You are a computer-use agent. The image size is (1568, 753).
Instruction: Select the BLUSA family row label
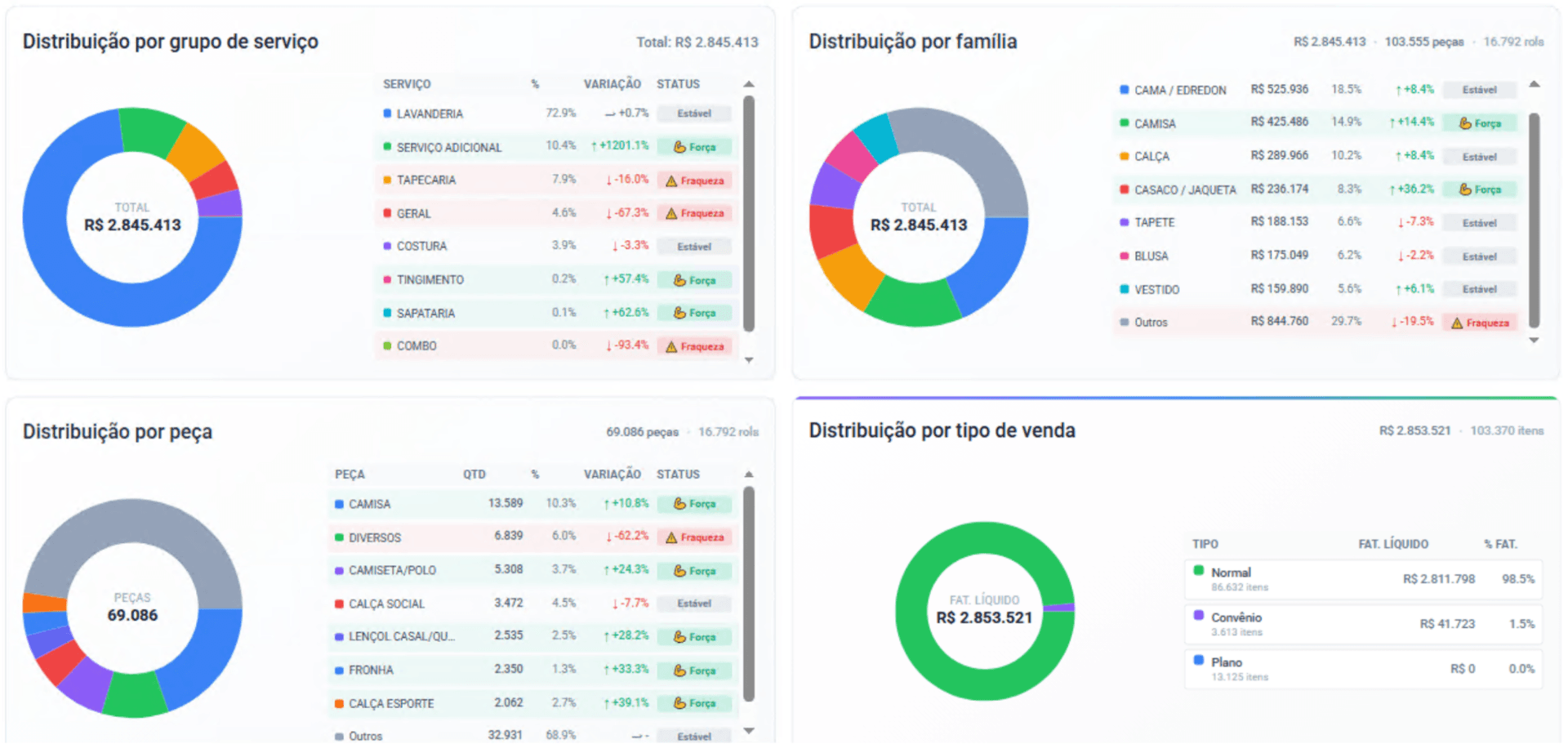(1151, 256)
